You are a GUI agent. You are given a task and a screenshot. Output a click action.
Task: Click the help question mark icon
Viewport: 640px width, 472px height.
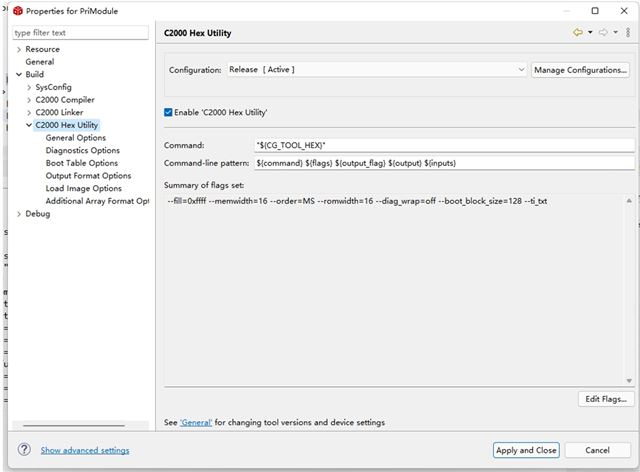[24, 450]
